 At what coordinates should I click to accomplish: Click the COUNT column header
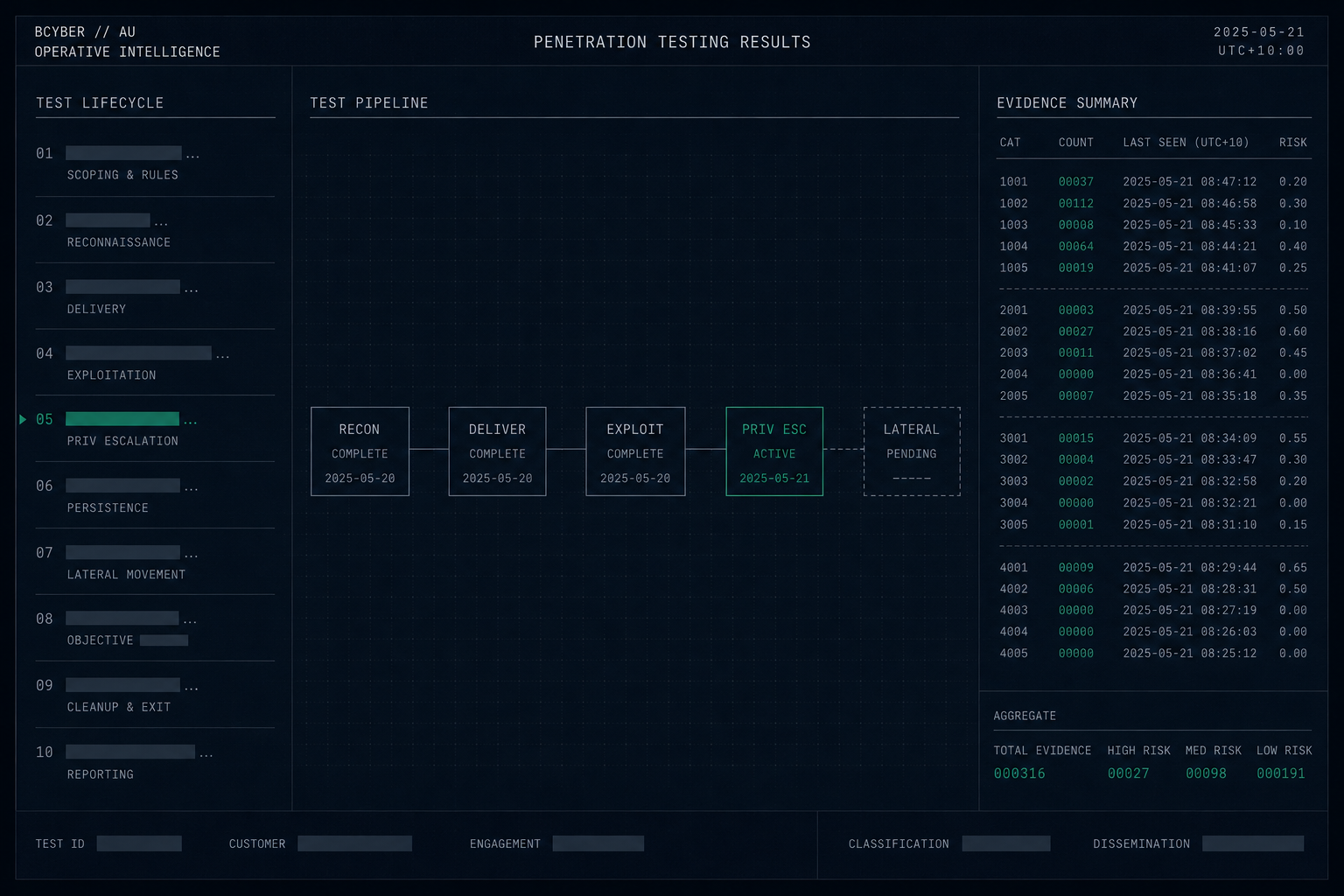pos(1076,143)
